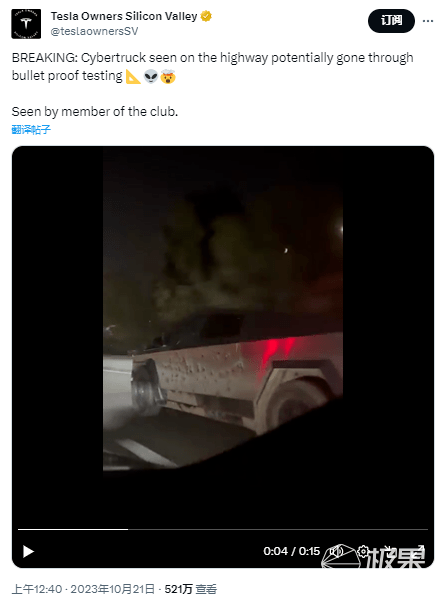Click the BREAKING Cybertruck post text

coord(212,67)
